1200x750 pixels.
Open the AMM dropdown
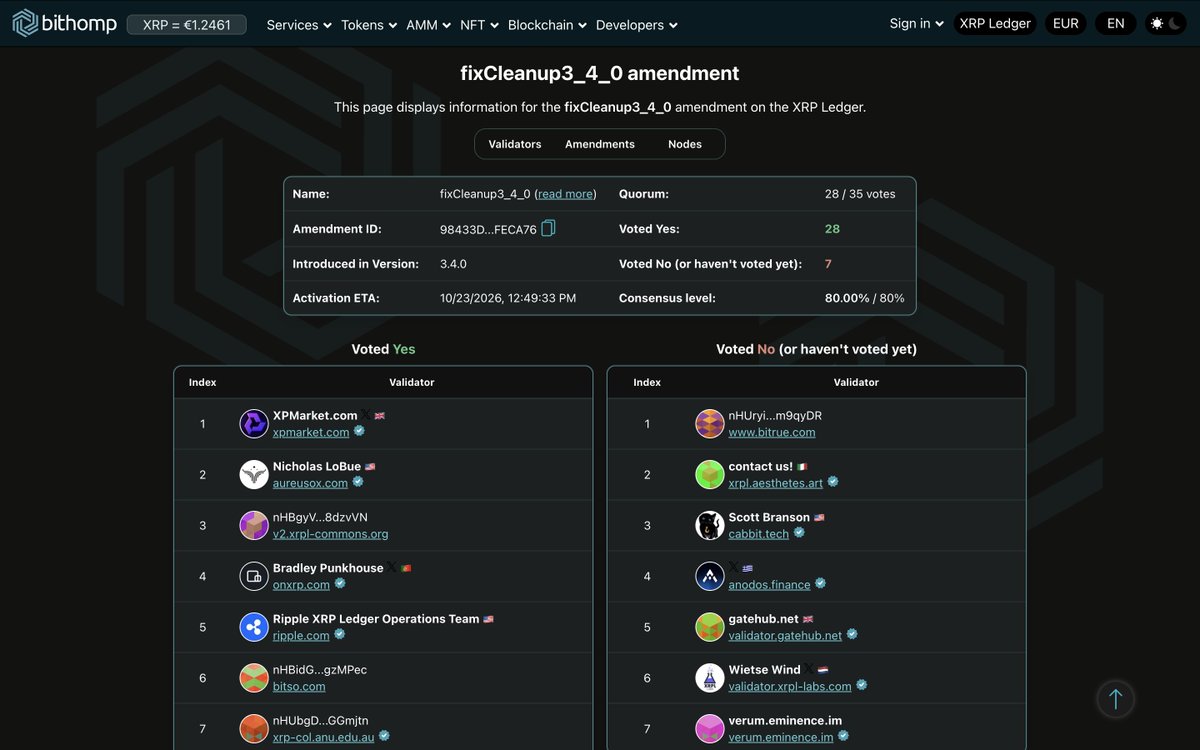[429, 25]
